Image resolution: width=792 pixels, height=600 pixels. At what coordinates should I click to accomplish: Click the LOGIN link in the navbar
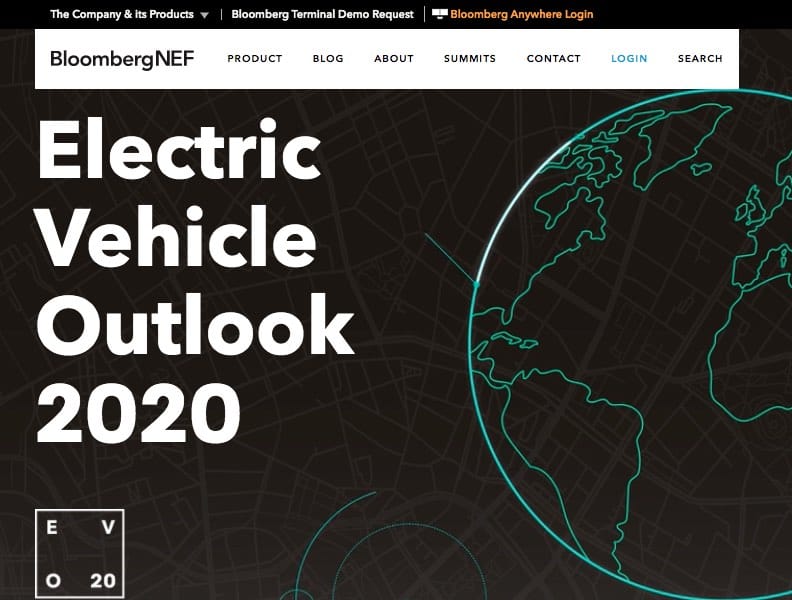point(629,58)
